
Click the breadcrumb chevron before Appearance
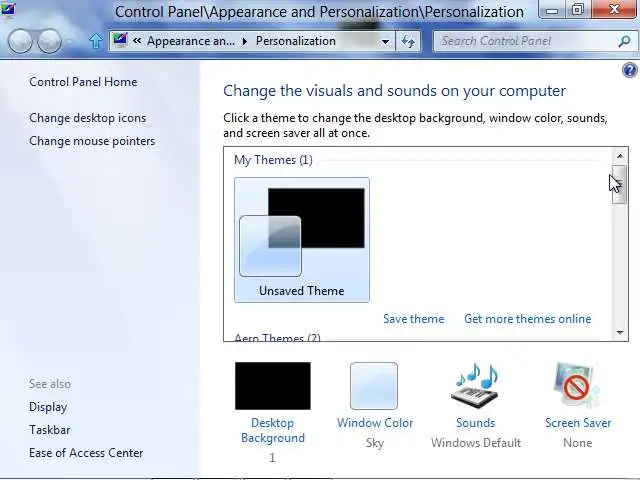click(137, 41)
